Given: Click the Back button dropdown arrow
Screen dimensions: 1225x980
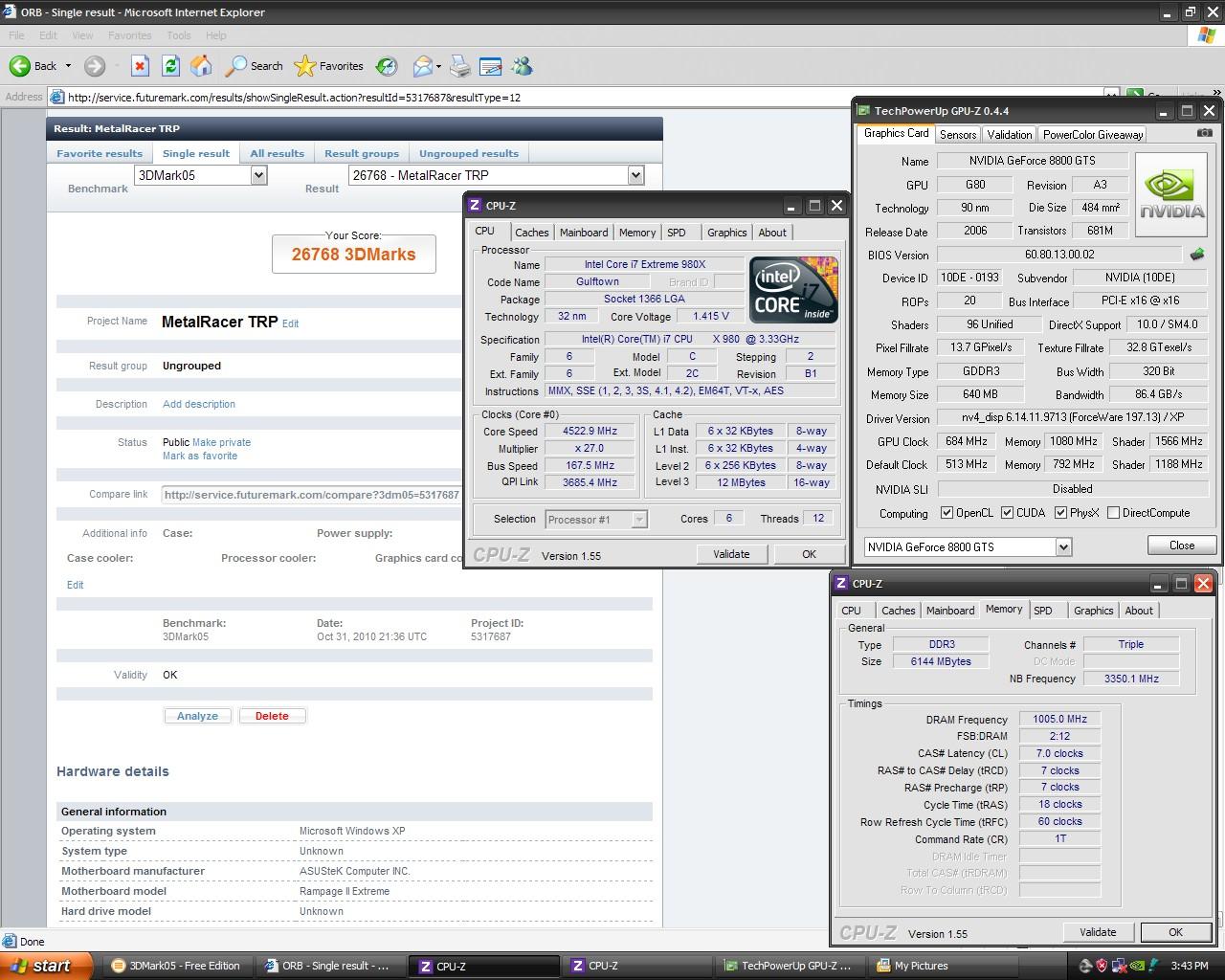Looking at the screenshot, I should click(68, 66).
